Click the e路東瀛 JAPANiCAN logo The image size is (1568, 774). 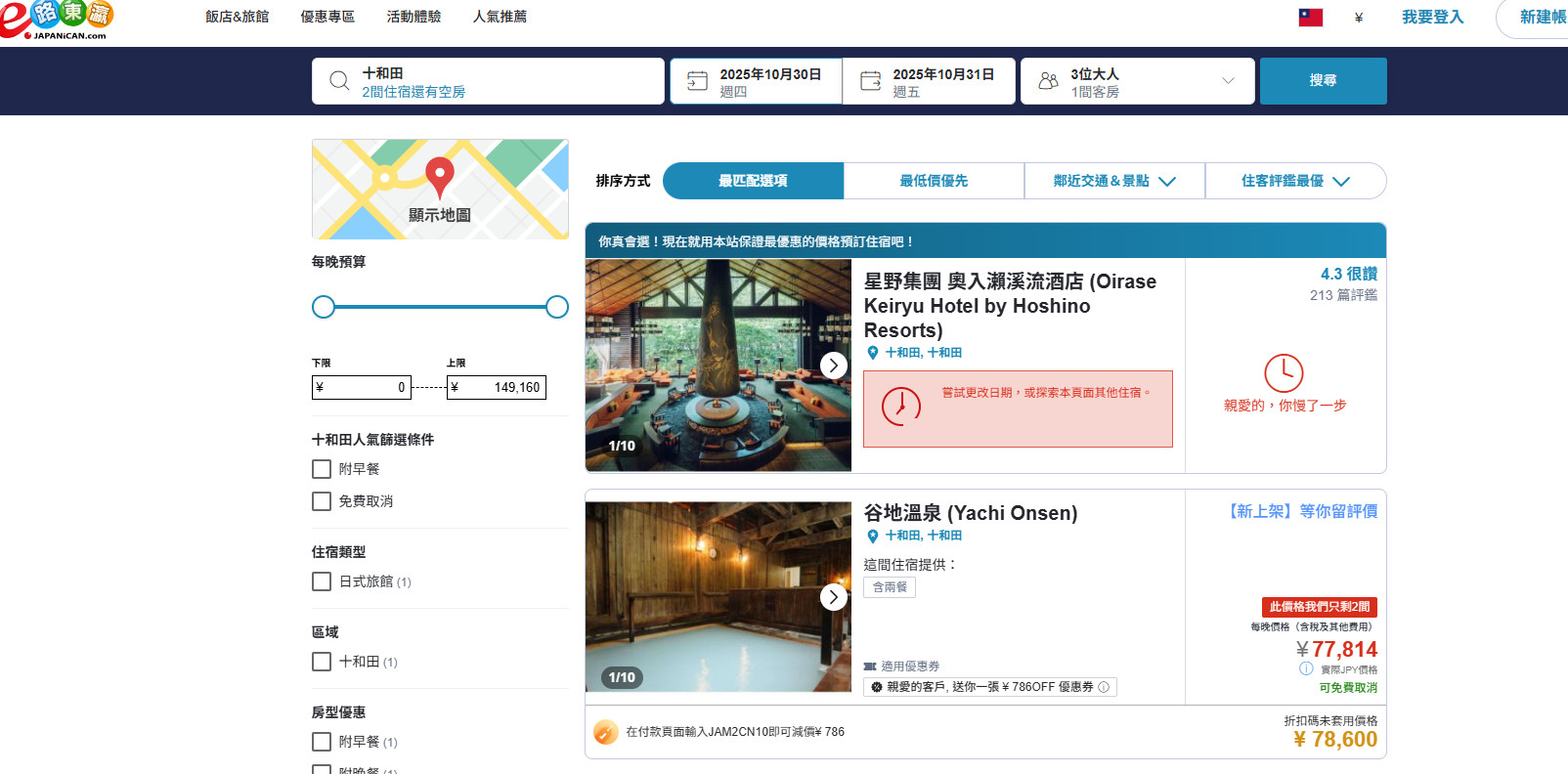coord(57,20)
